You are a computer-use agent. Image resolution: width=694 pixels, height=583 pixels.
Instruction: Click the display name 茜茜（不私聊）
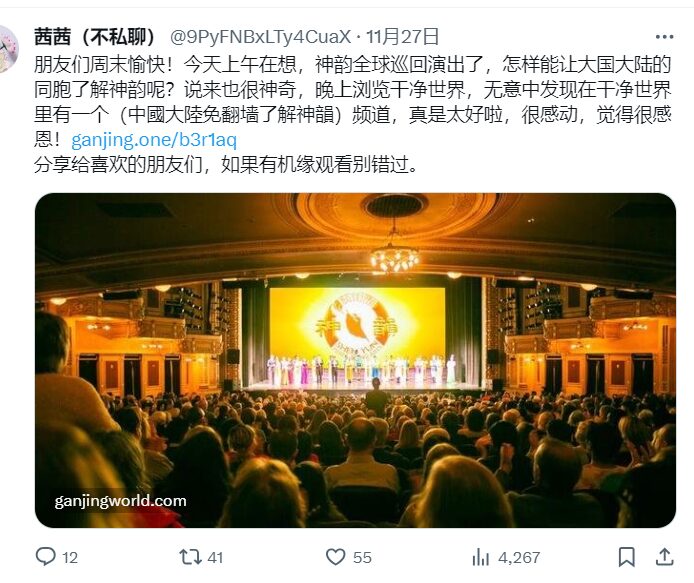tap(95, 37)
